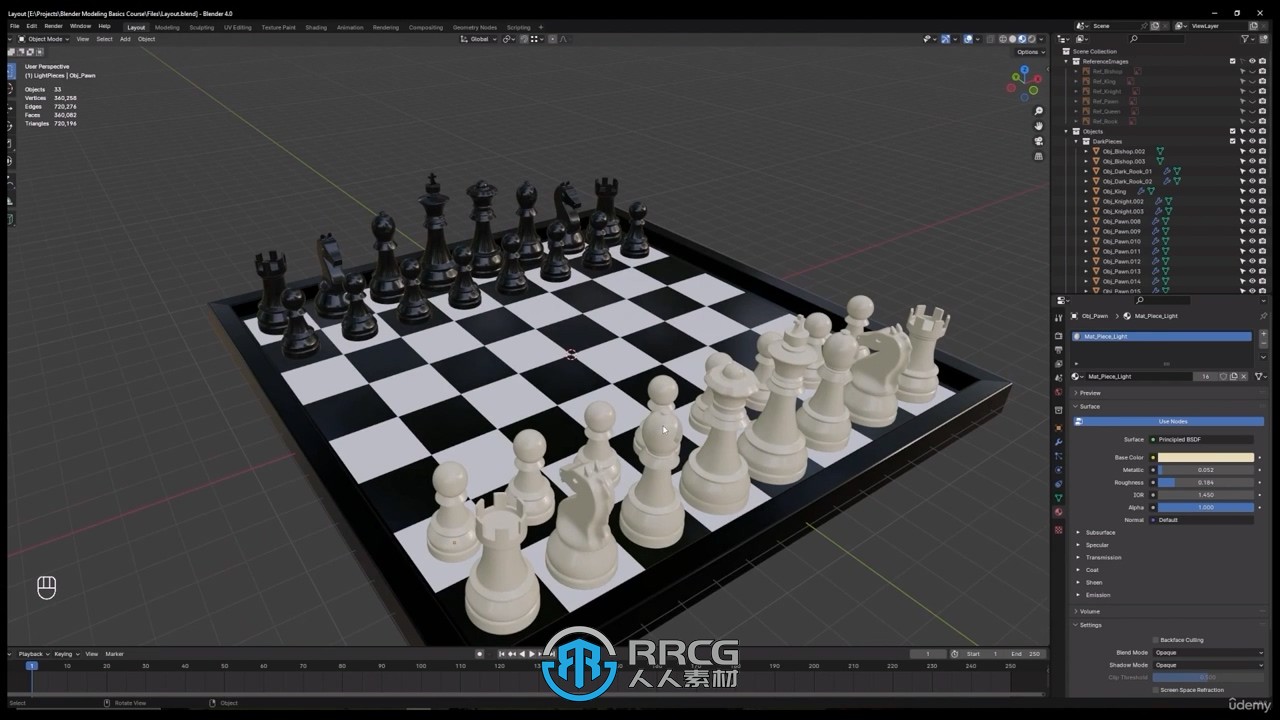
Task: Open the Render properties tab
Action: click(x=1059, y=336)
